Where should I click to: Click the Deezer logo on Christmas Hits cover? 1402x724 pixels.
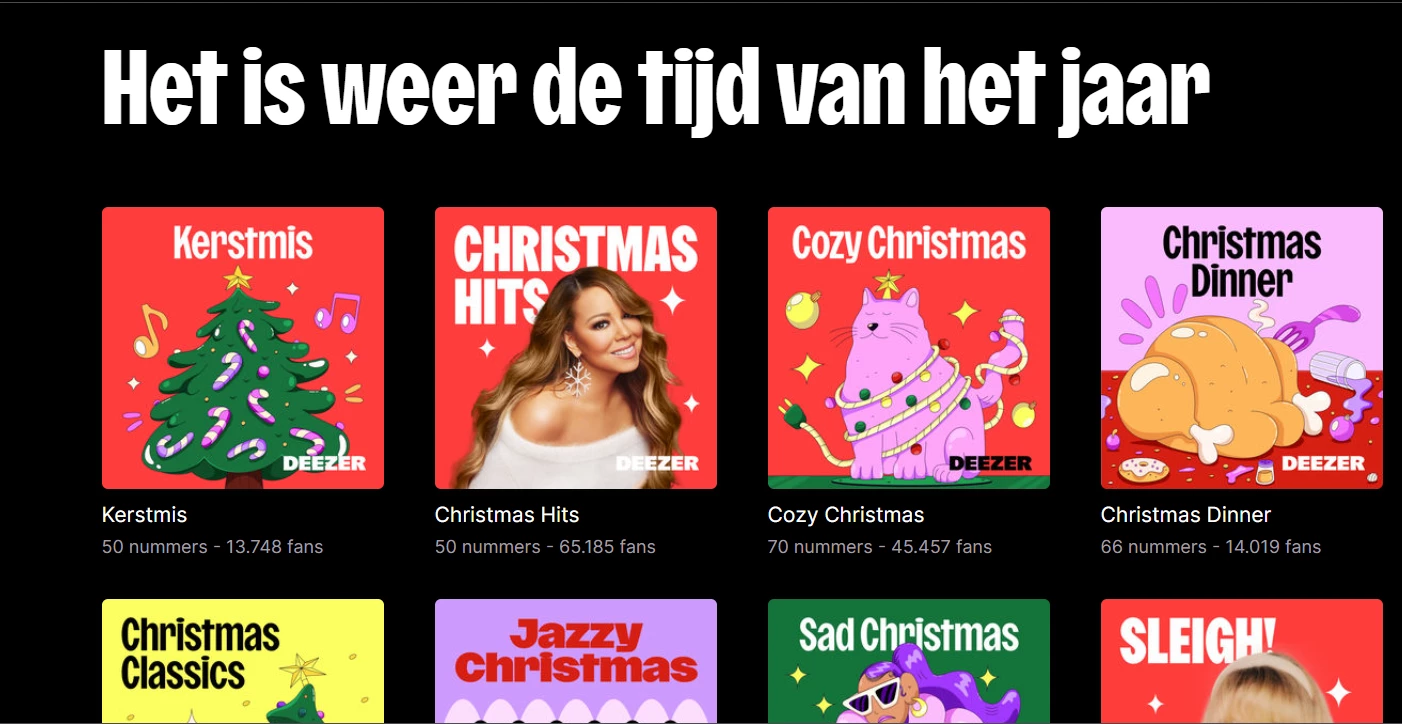(x=657, y=463)
